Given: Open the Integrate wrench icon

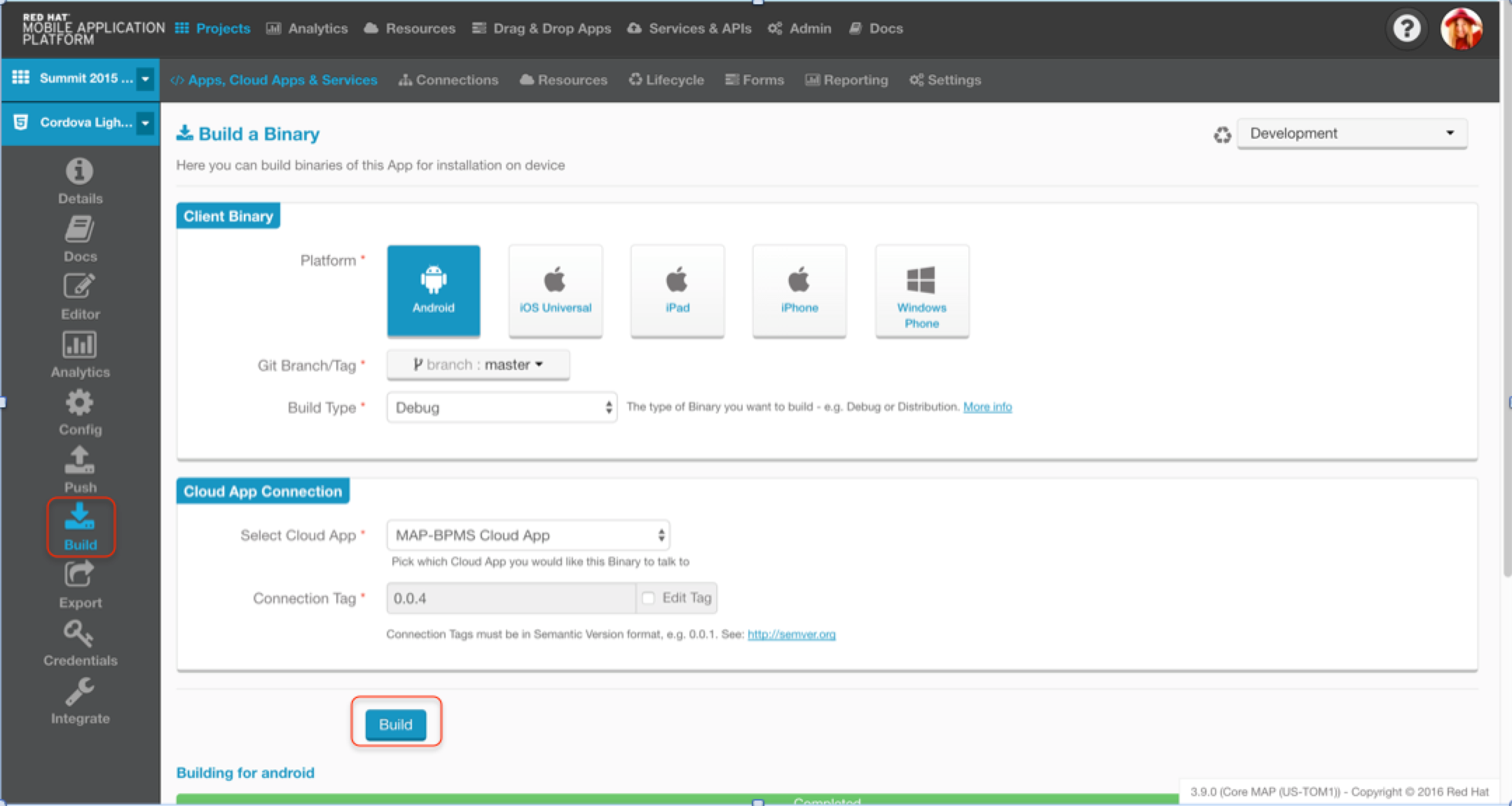Looking at the screenshot, I should 79,700.
